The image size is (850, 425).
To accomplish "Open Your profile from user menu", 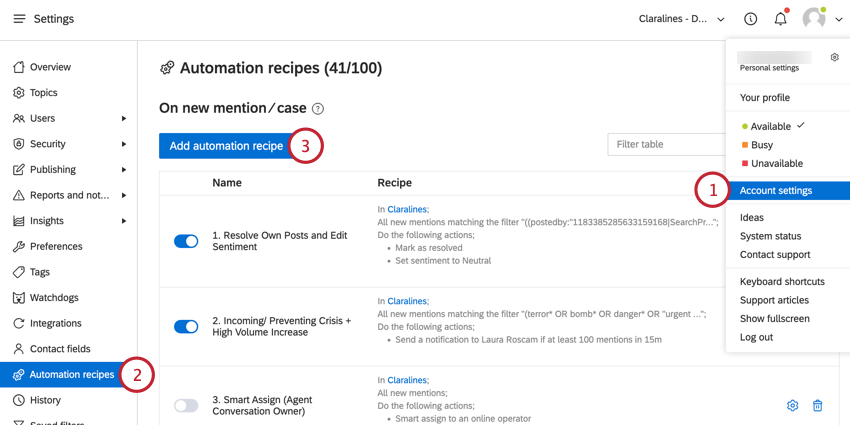I will [x=765, y=98].
